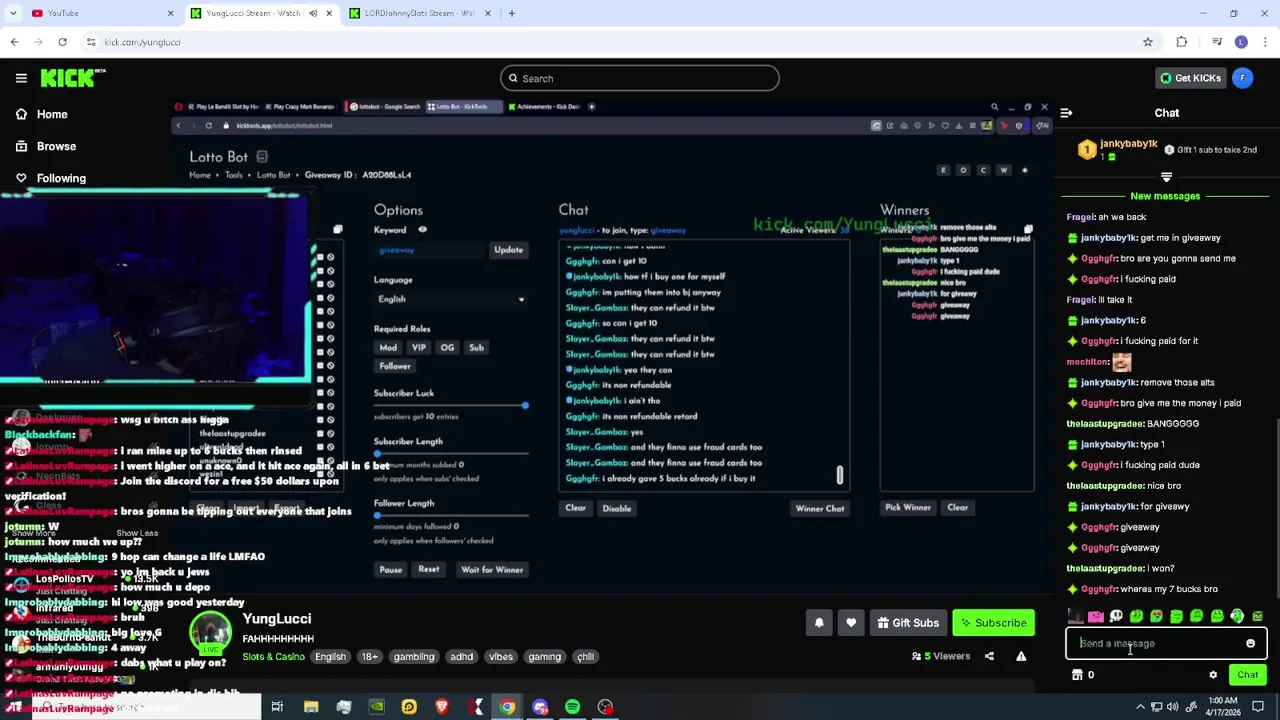Screen dimensions: 1280x720
Task: Open the Language dropdown in Lotto Bot
Action: 450,299
